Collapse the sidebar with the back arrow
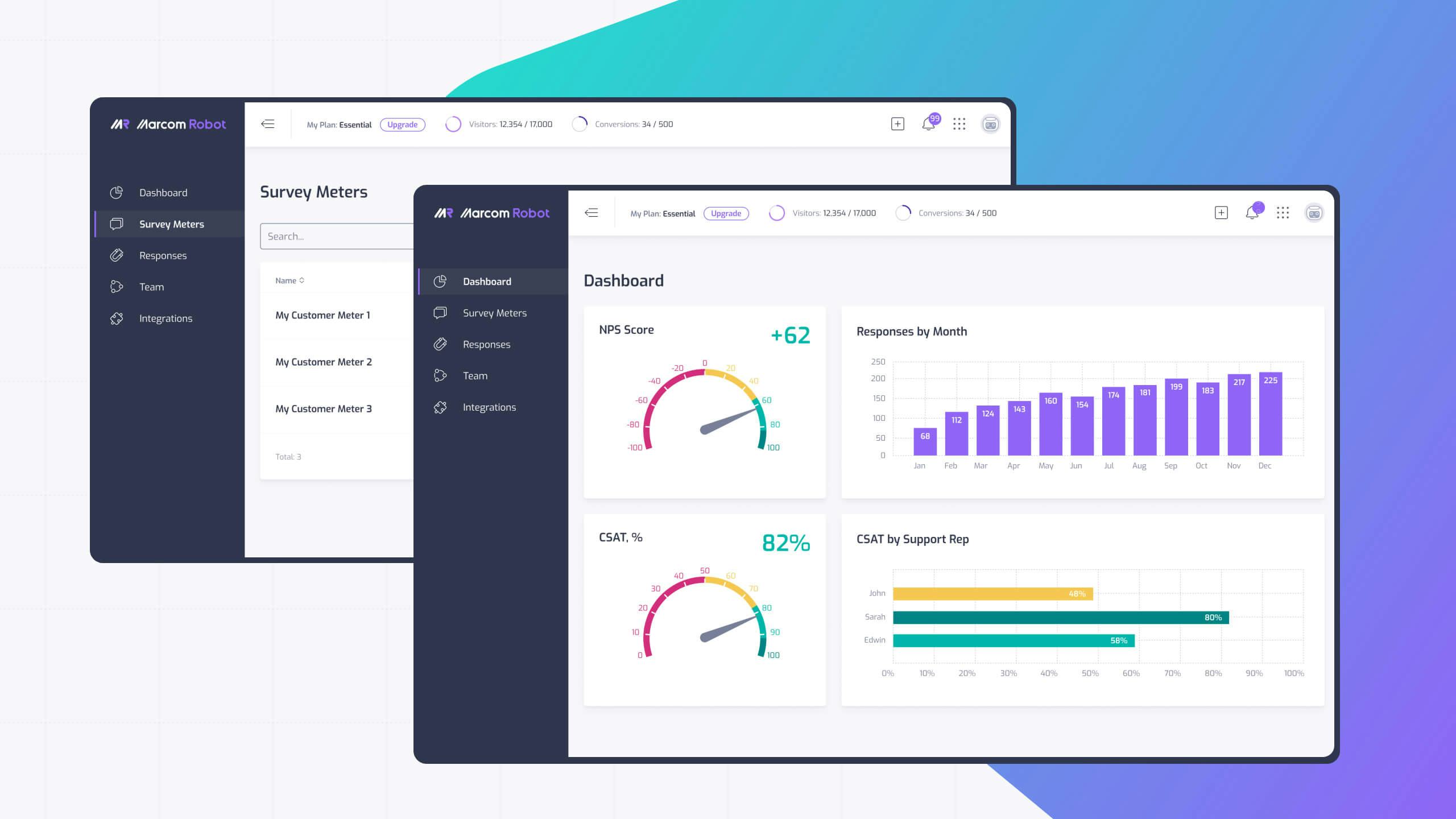The image size is (1456, 819). (591, 212)
